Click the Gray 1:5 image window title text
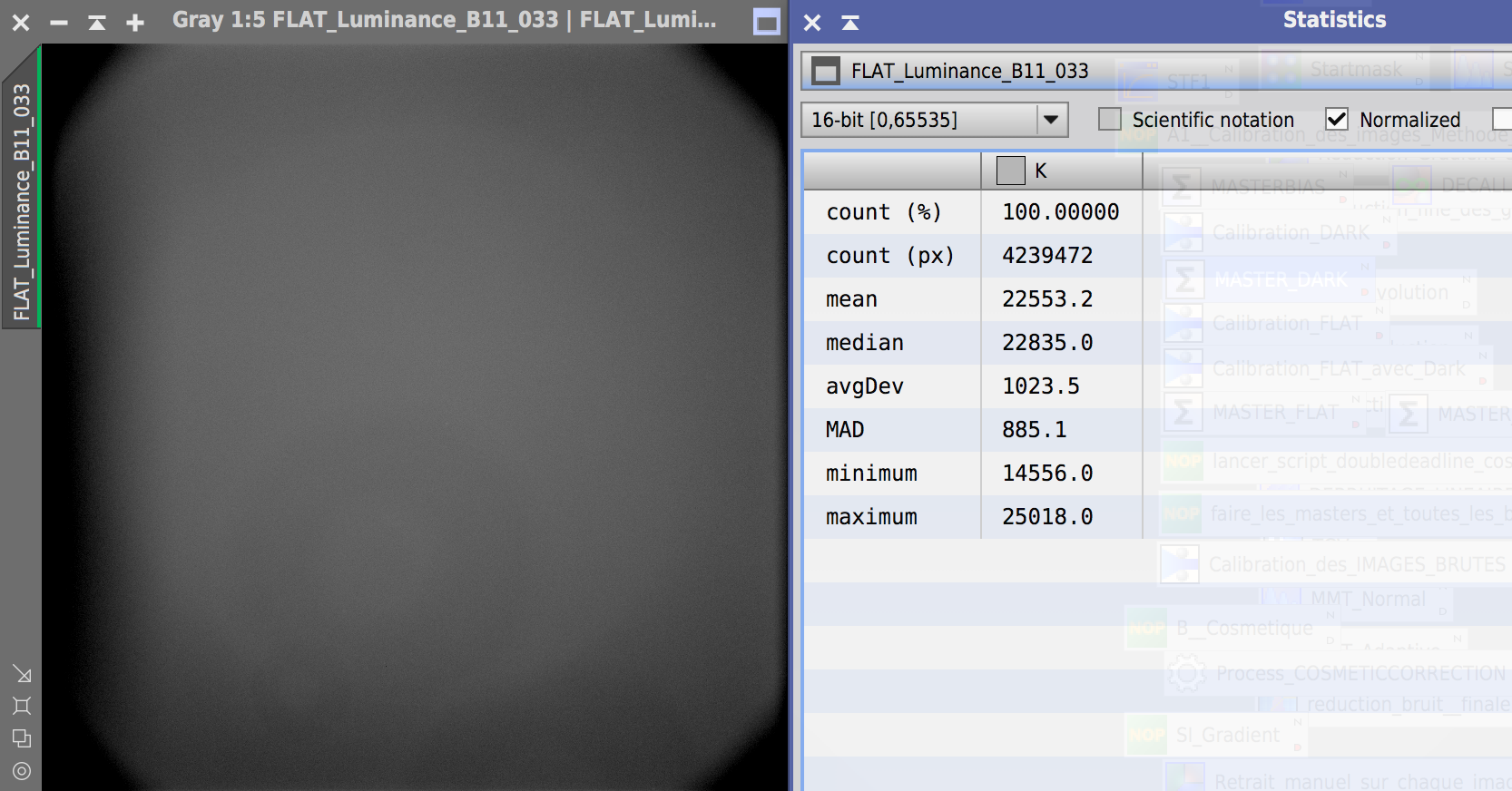Screen dimensions: 1512x791 tap(445, 20)
